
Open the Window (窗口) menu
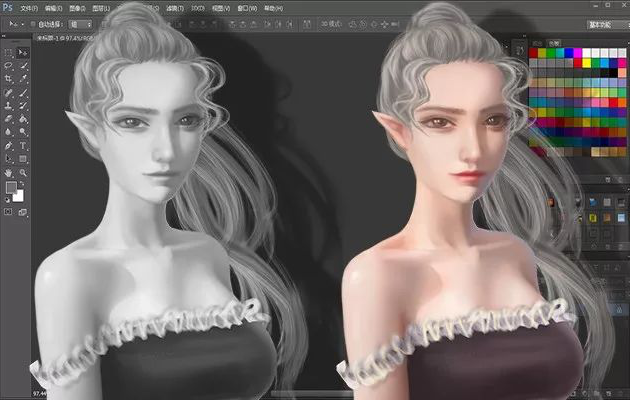point(248,8)
